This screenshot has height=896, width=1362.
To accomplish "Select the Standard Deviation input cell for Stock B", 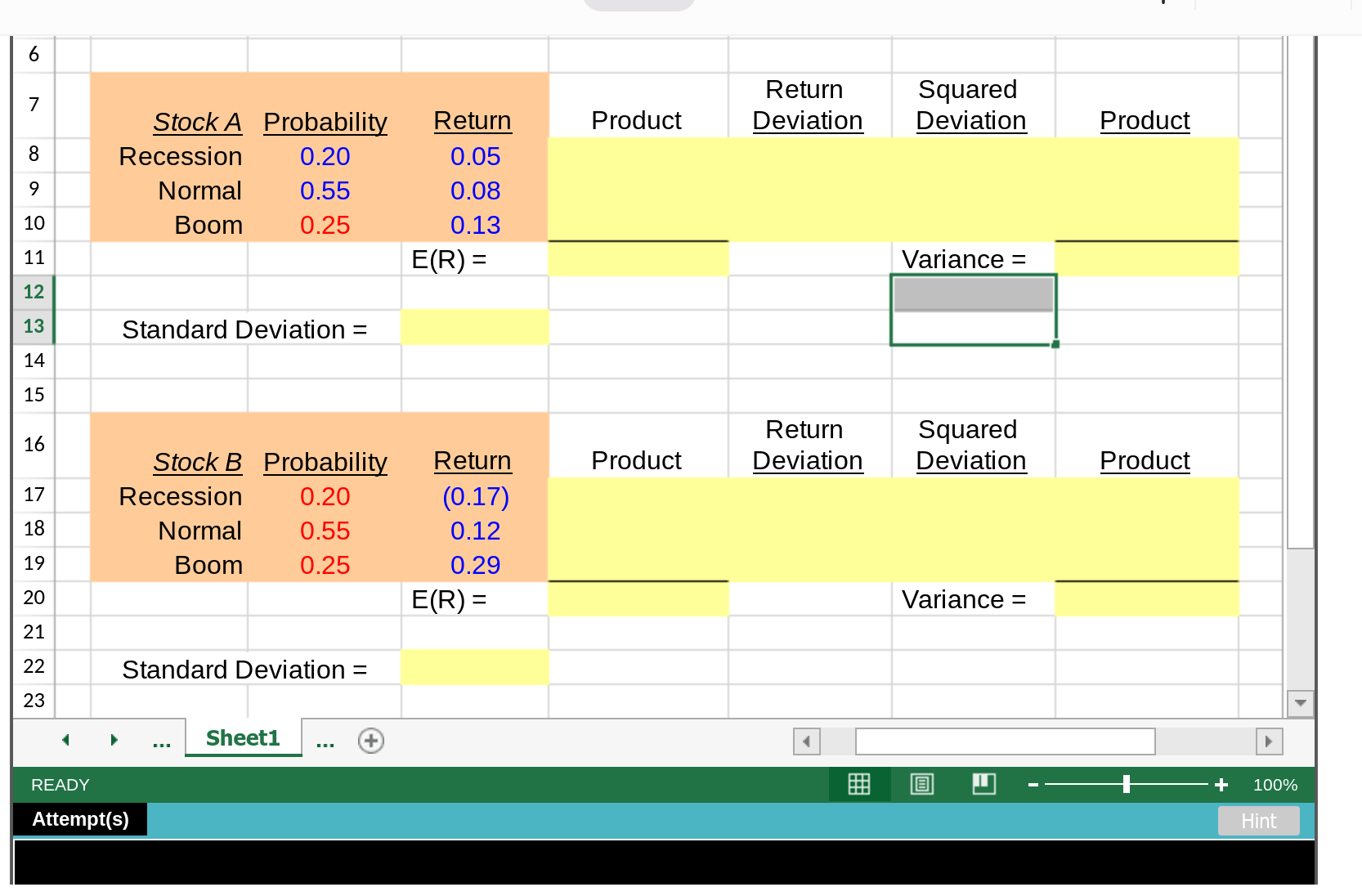I will pos(474,667).
